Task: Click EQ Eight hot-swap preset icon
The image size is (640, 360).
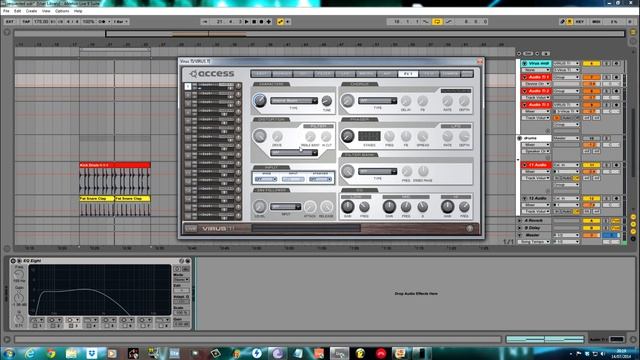Action: (182, 260)
